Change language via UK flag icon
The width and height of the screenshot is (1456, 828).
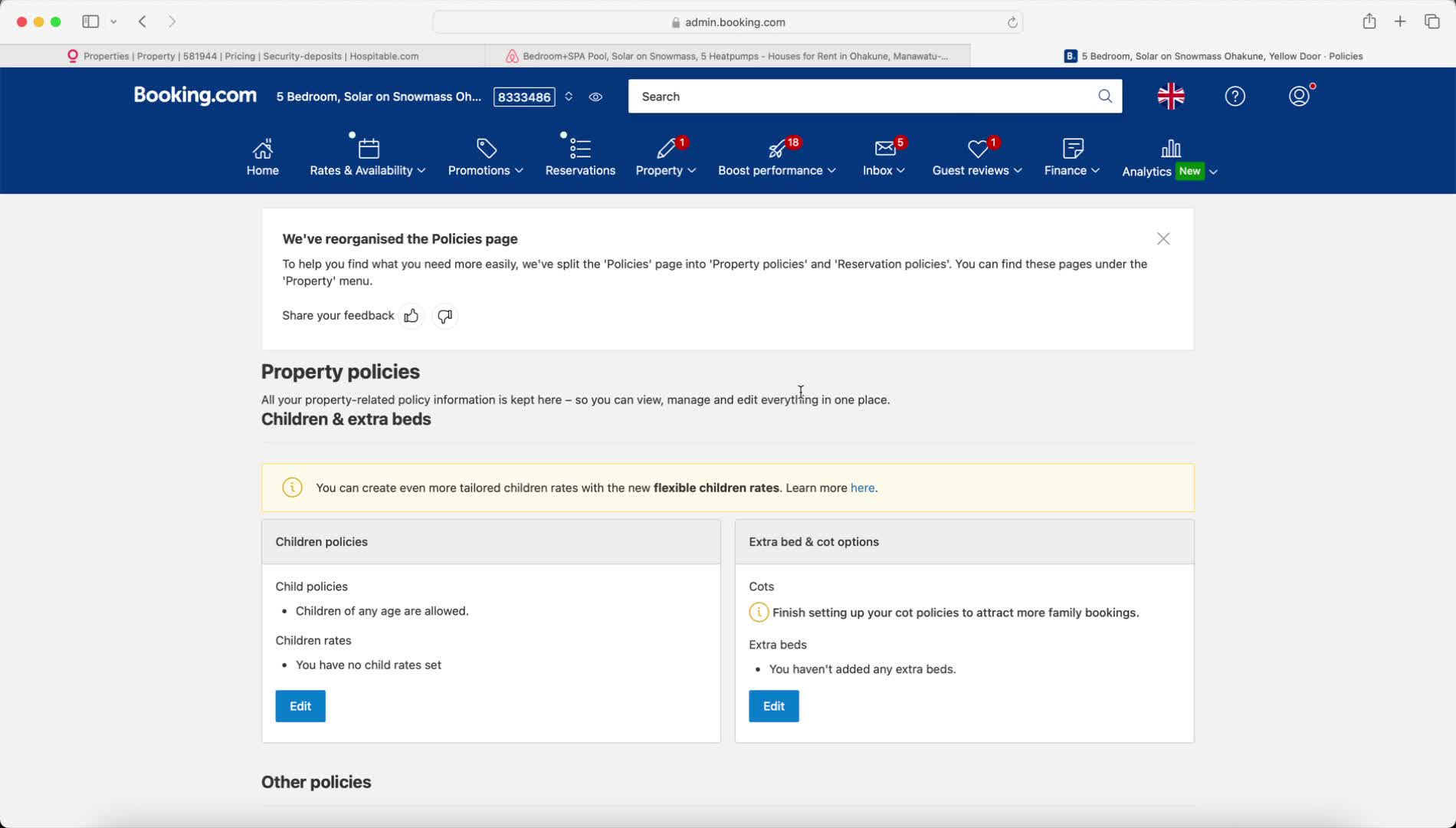coord(1170,96)
